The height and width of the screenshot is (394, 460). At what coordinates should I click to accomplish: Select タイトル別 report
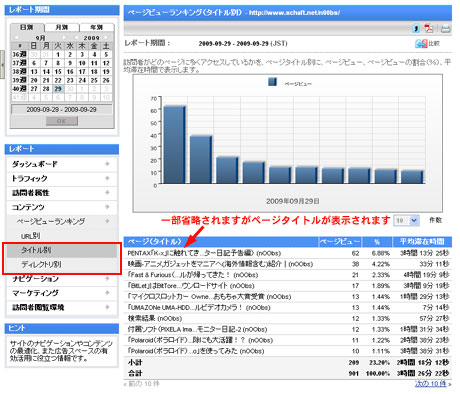coord(62,250)
